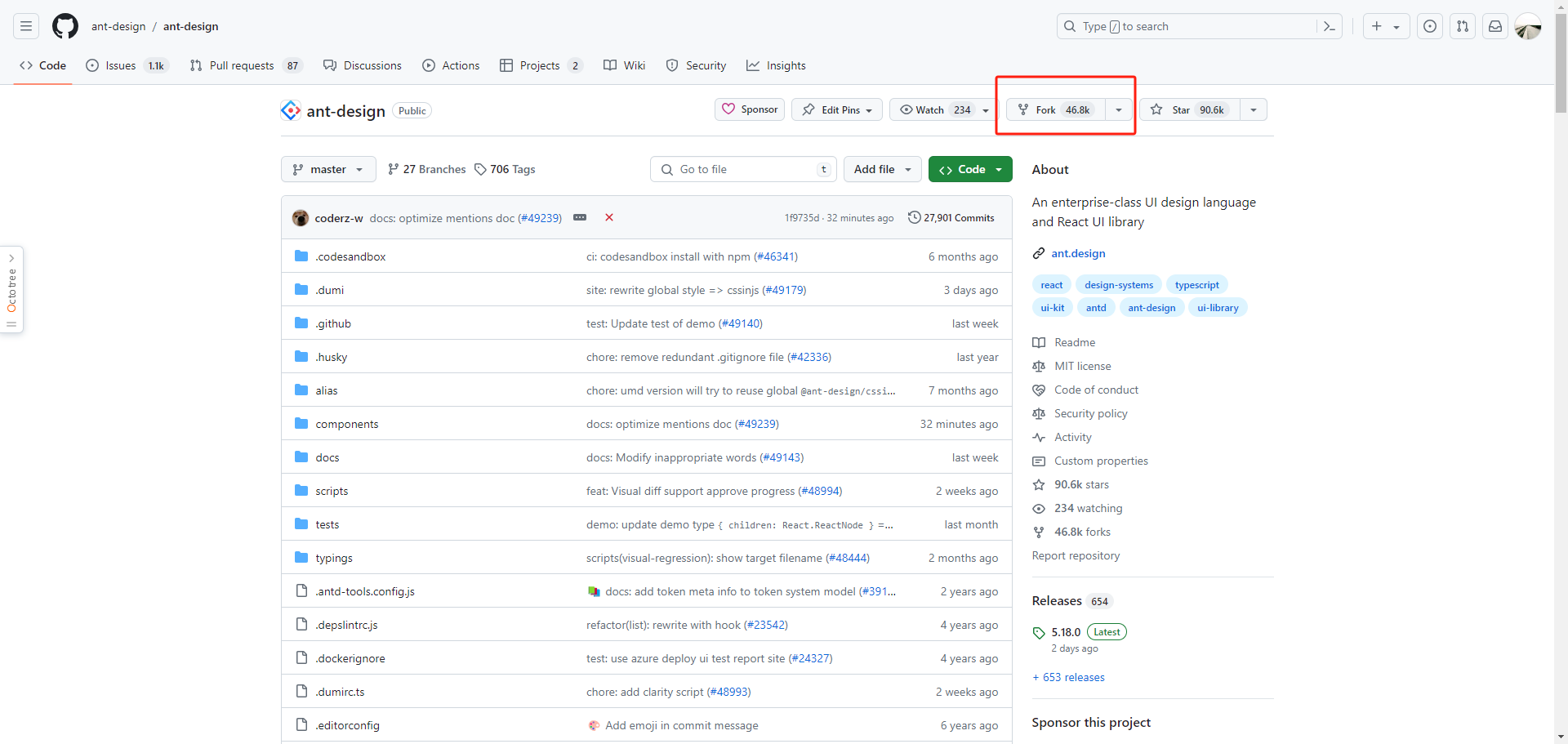Screen dimensions: 1568x744
Task: Open the Add file dropdown
Action: click(883, 169)
